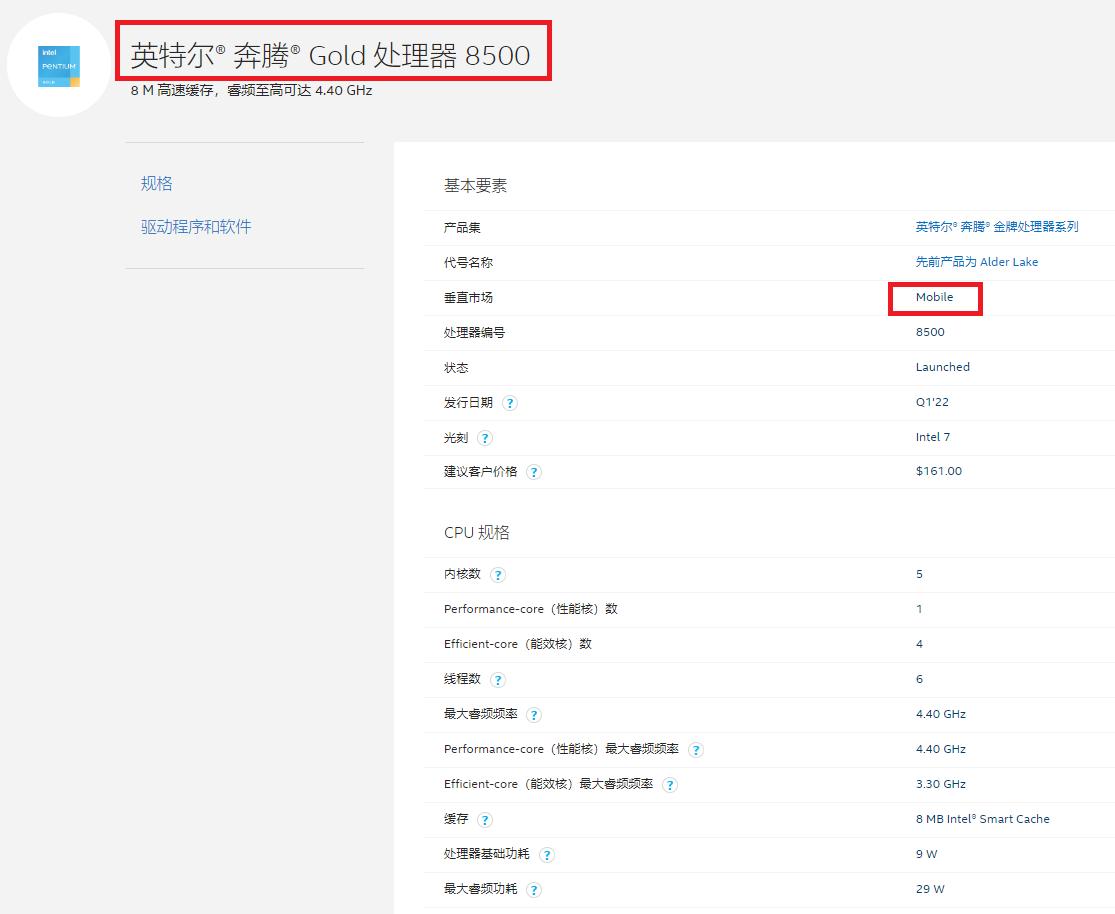Click the $161.00 recommended price value
This screenshot has width=1115, height=914.
point(939,471)
